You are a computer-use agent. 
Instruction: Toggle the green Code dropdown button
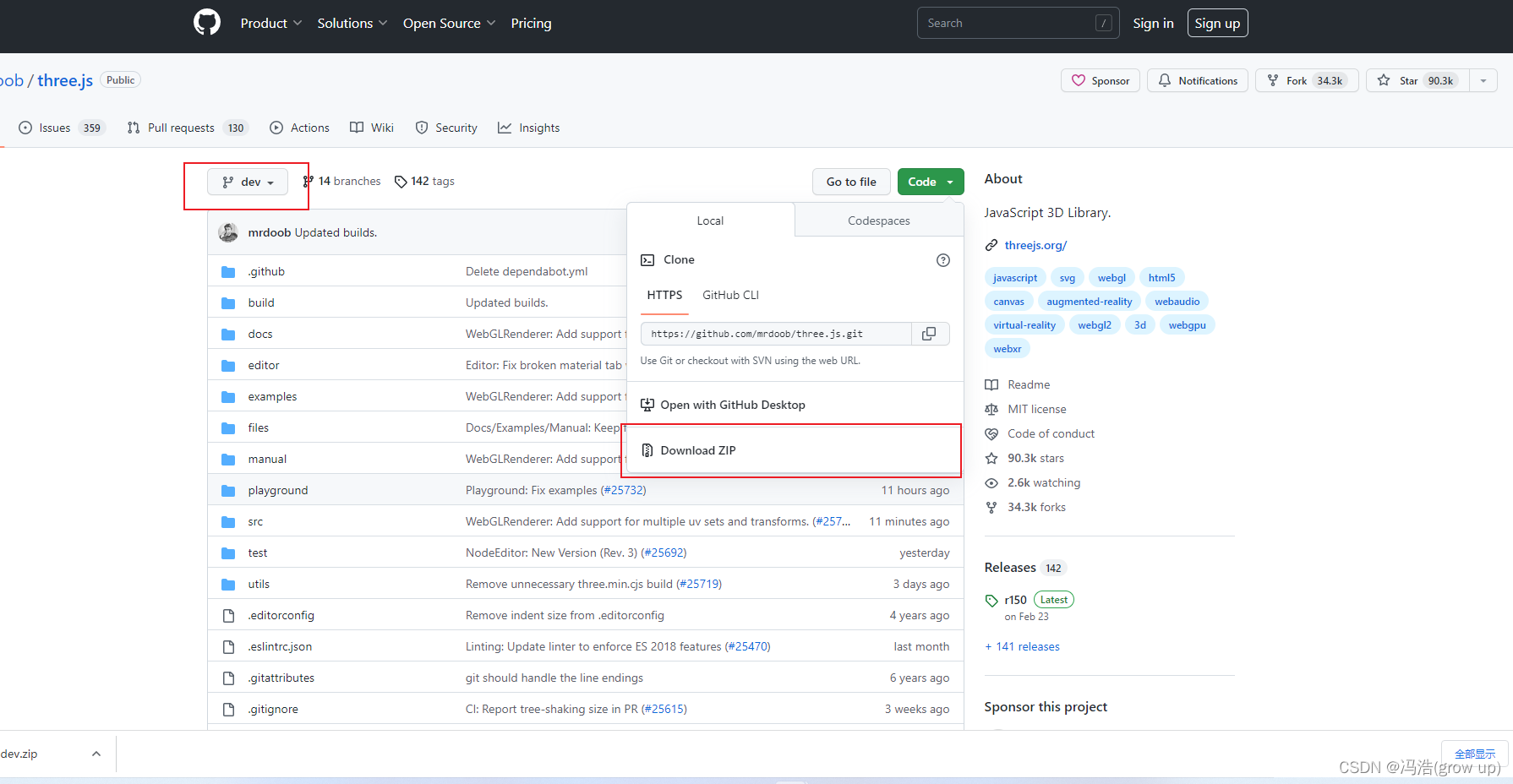tap(931, 182)
